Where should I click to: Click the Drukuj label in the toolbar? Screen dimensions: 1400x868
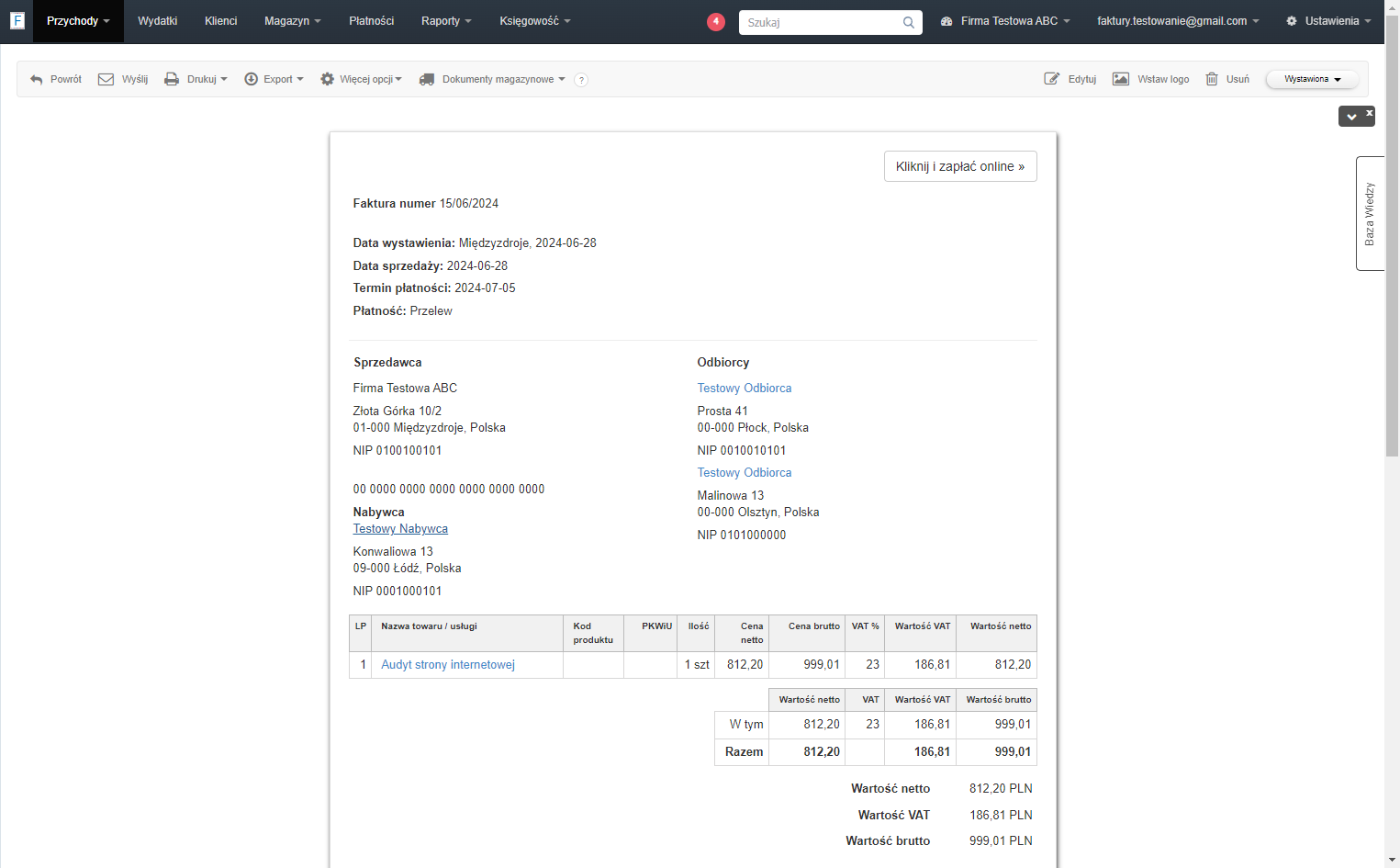202,80
